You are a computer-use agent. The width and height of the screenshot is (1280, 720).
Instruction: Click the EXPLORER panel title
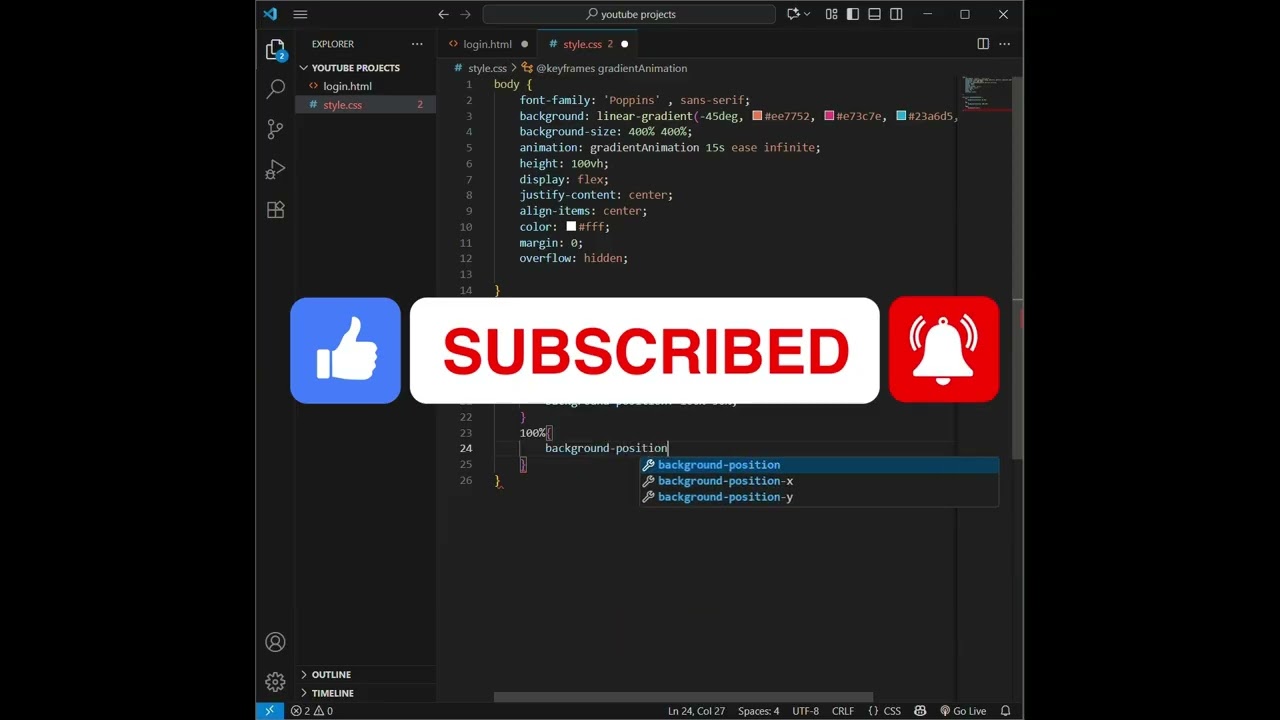tap(333, 44)
